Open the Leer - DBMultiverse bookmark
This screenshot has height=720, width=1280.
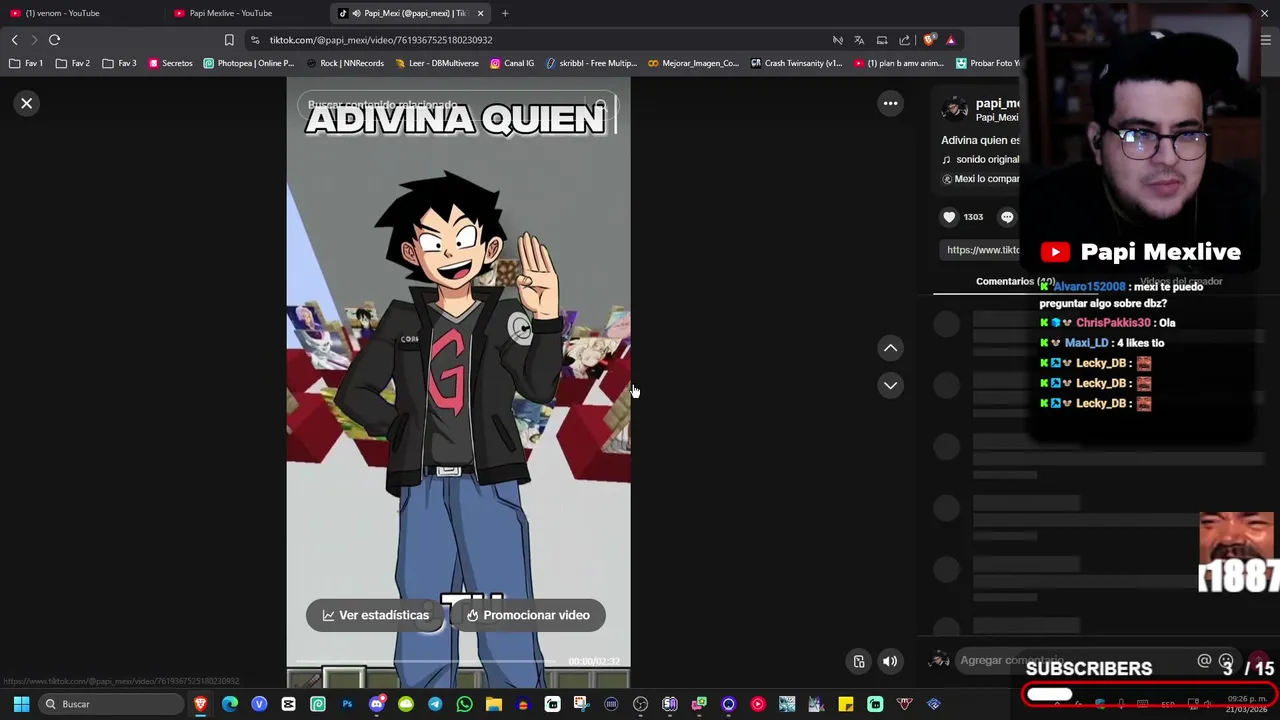437,63
